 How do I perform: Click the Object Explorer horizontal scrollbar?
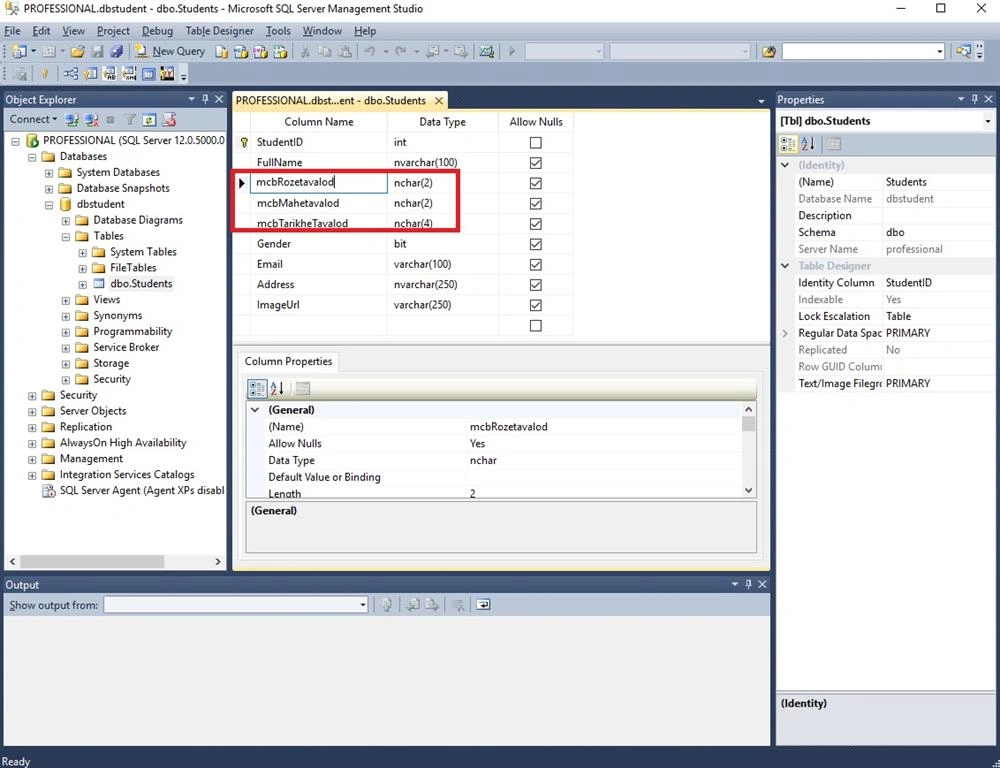[x=116, y=562]
